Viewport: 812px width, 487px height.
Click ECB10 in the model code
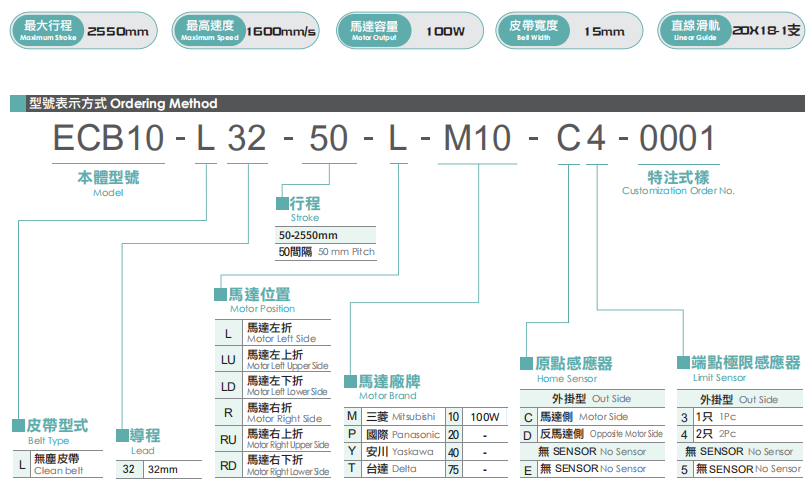108,138
